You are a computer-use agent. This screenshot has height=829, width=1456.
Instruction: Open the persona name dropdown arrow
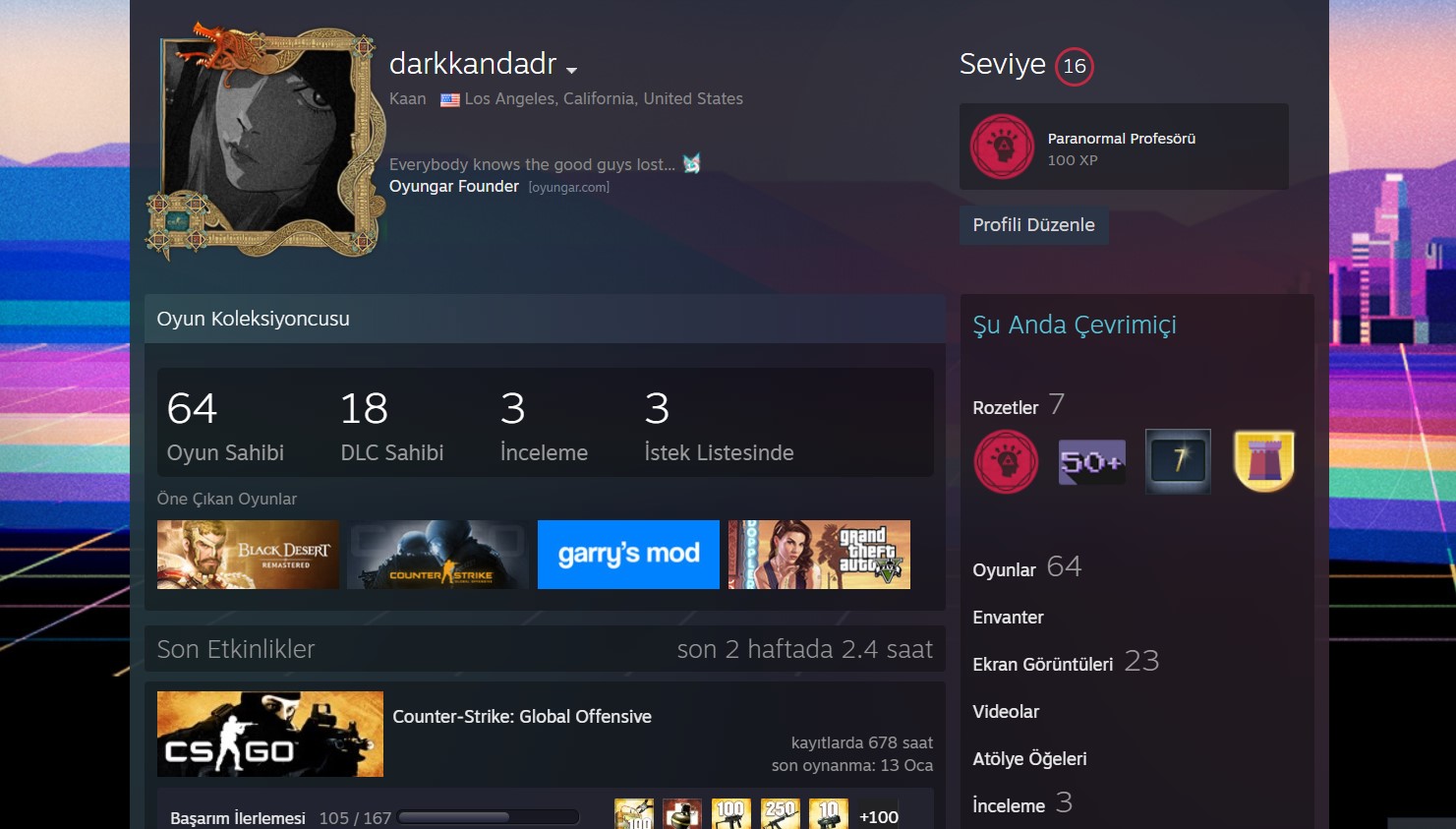coord(571,70)
